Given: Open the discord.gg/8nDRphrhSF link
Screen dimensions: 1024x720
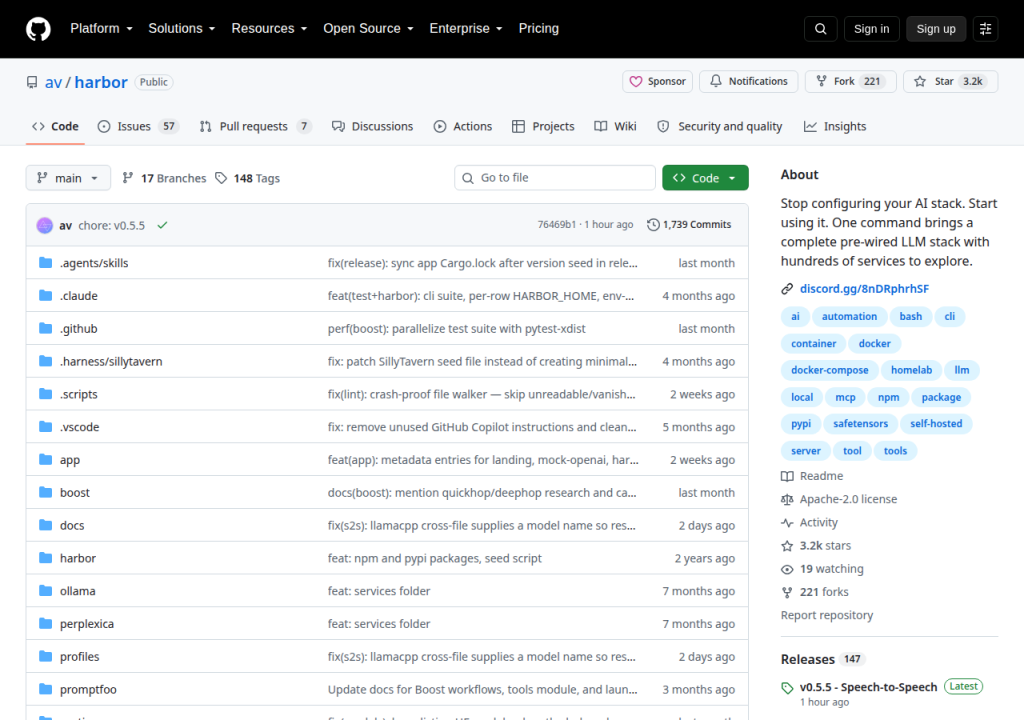Looking at the screenshot, I should tap(864, 289).
